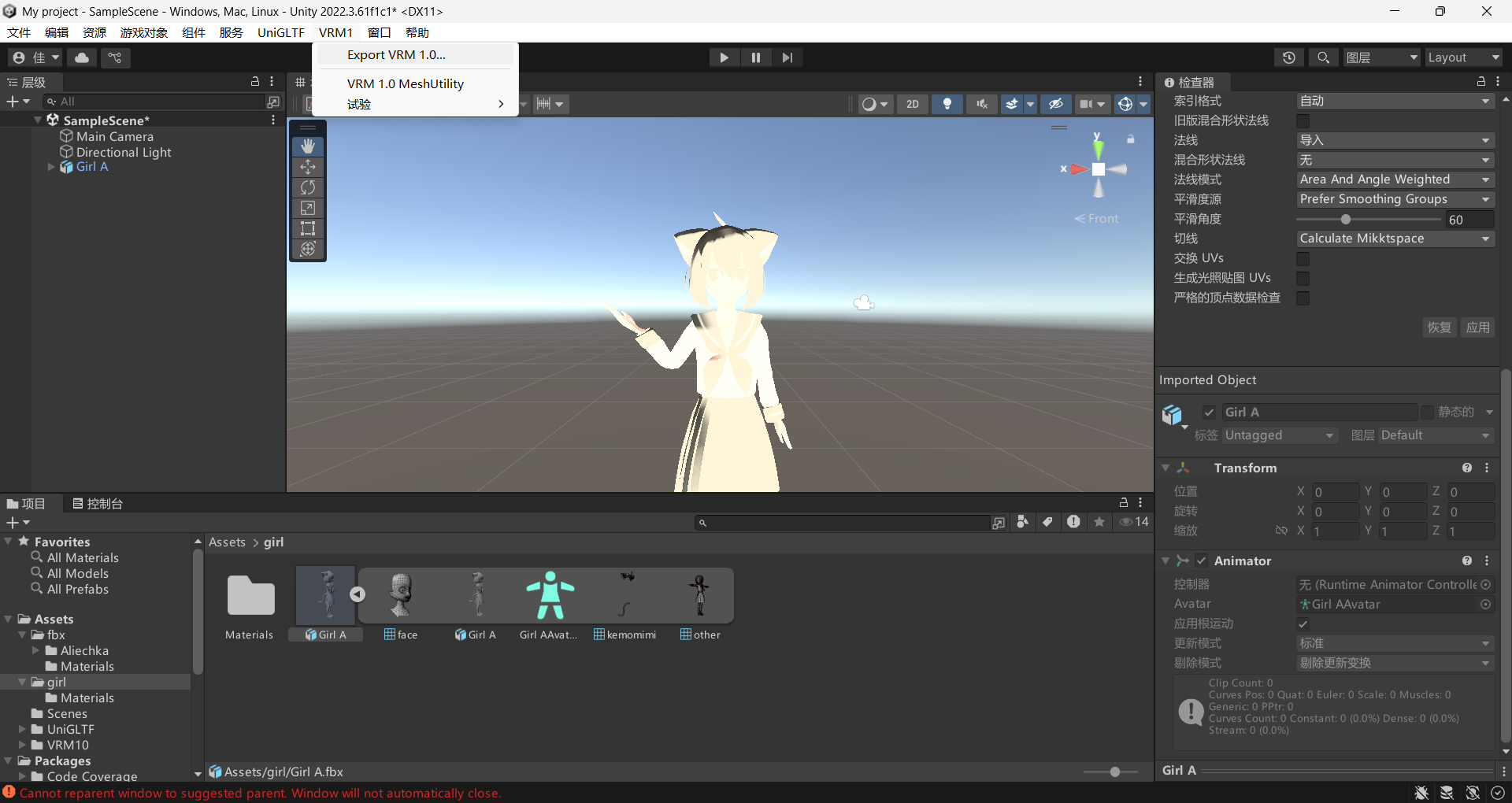
Task: Open global search magnifier icon
Action: [x=1323, y=57]
